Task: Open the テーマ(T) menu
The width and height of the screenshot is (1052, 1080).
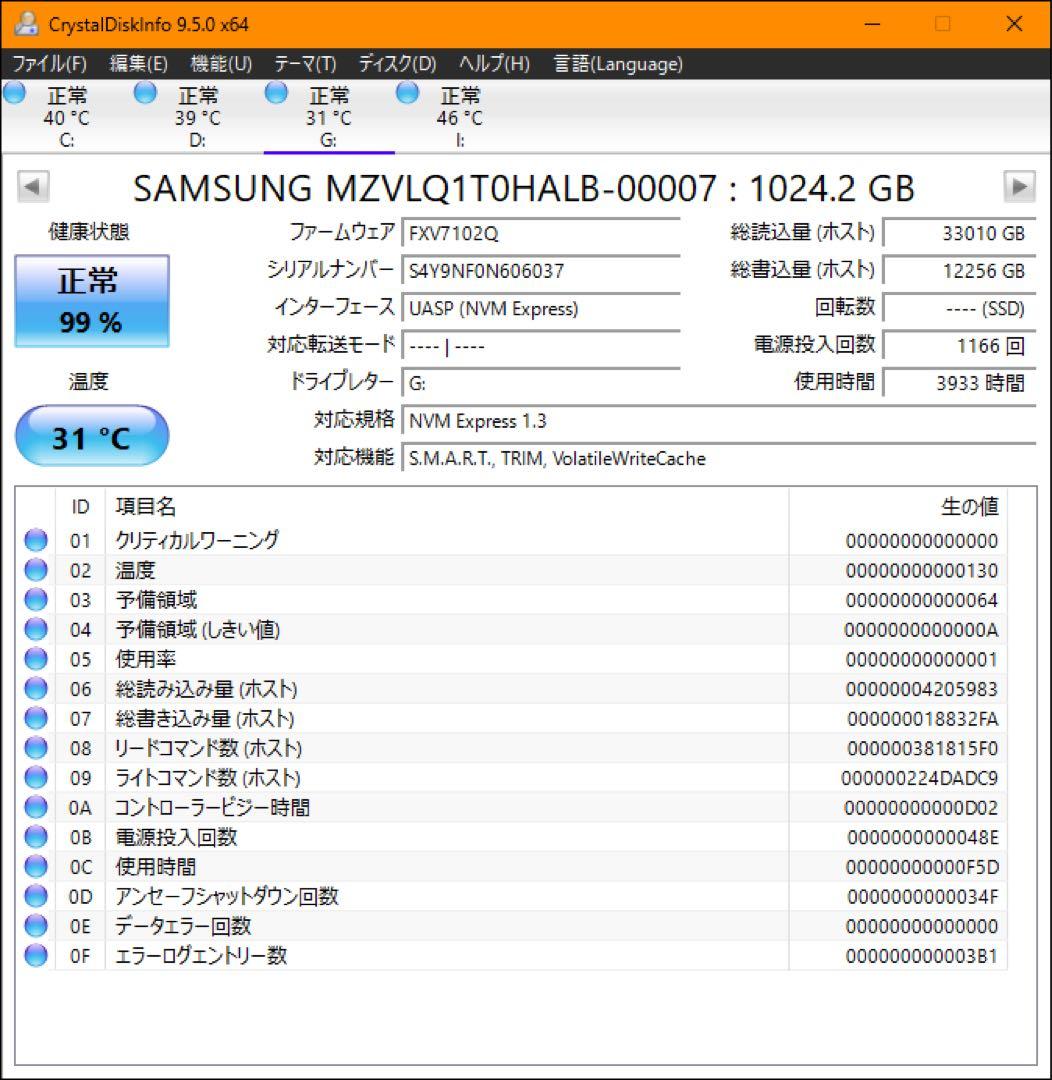Action: click(x=305, y=64)
